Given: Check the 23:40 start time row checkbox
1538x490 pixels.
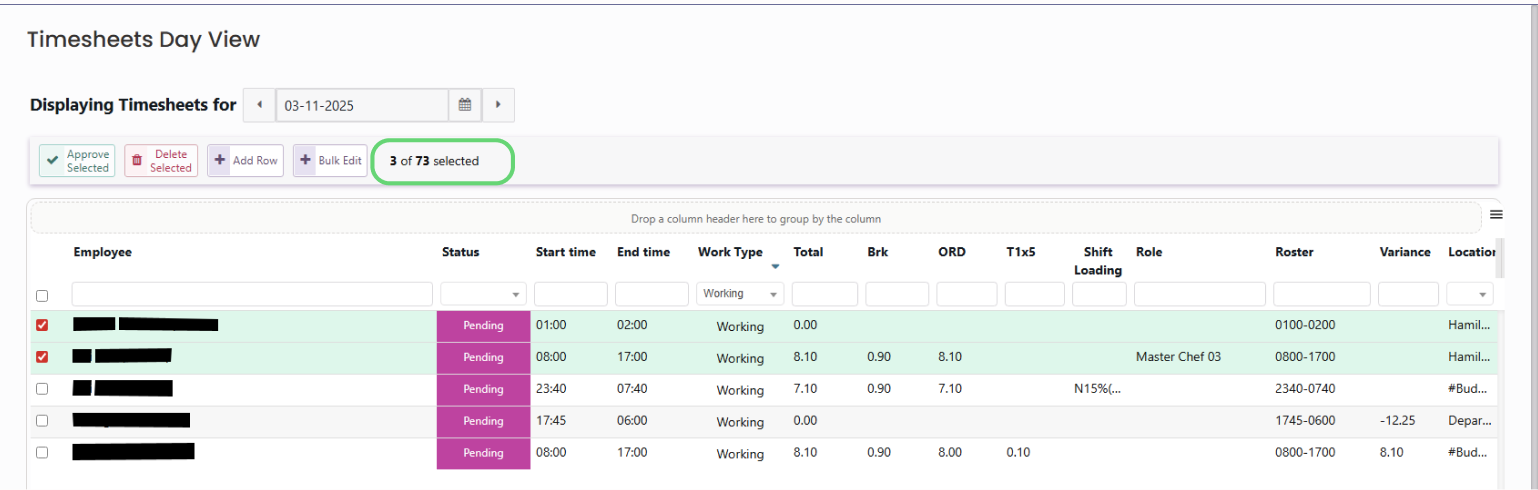Looking at the screenshot, I should click(x=42, y=389).
